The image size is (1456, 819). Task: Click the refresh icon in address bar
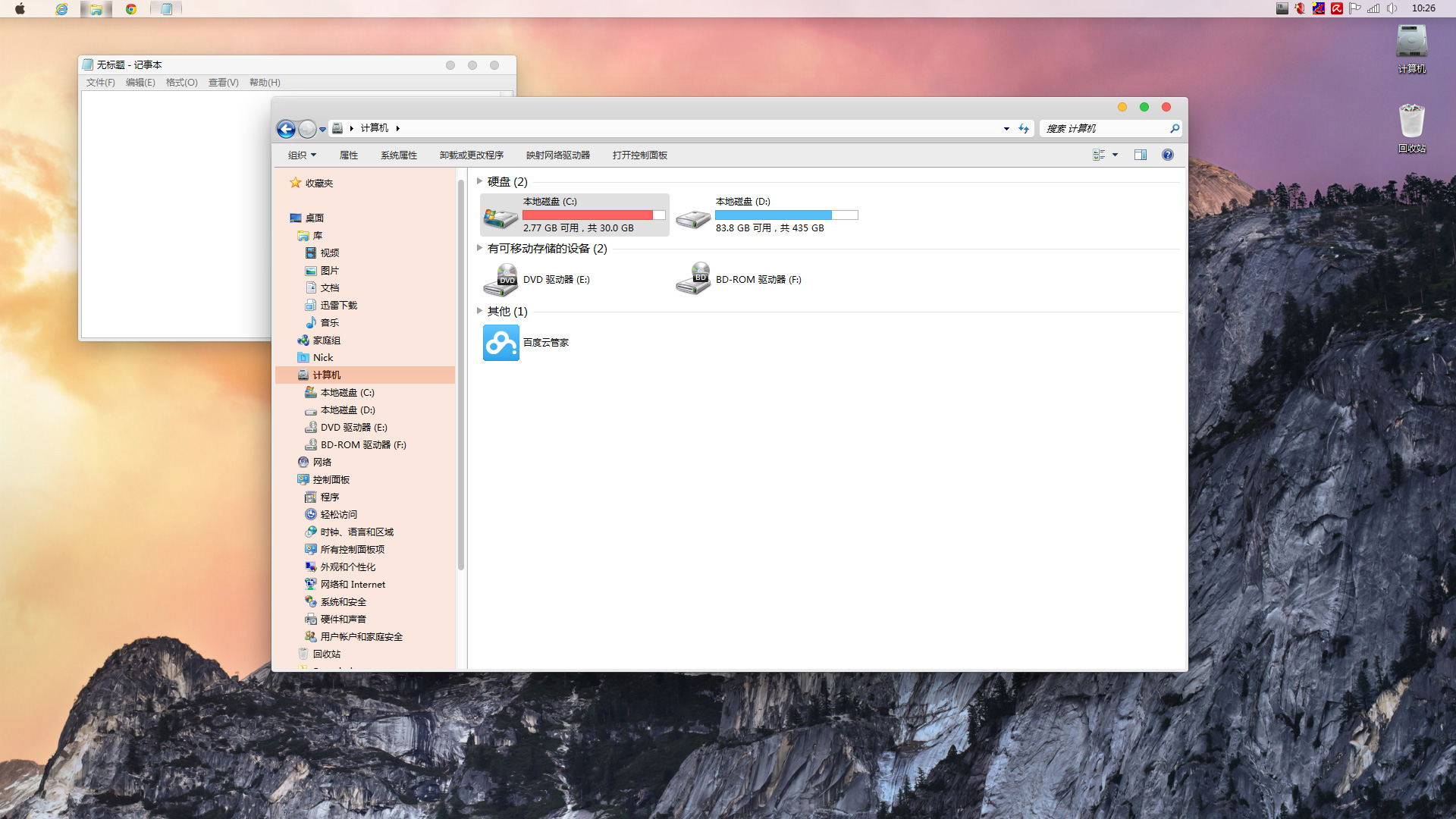click(1024, 129)
